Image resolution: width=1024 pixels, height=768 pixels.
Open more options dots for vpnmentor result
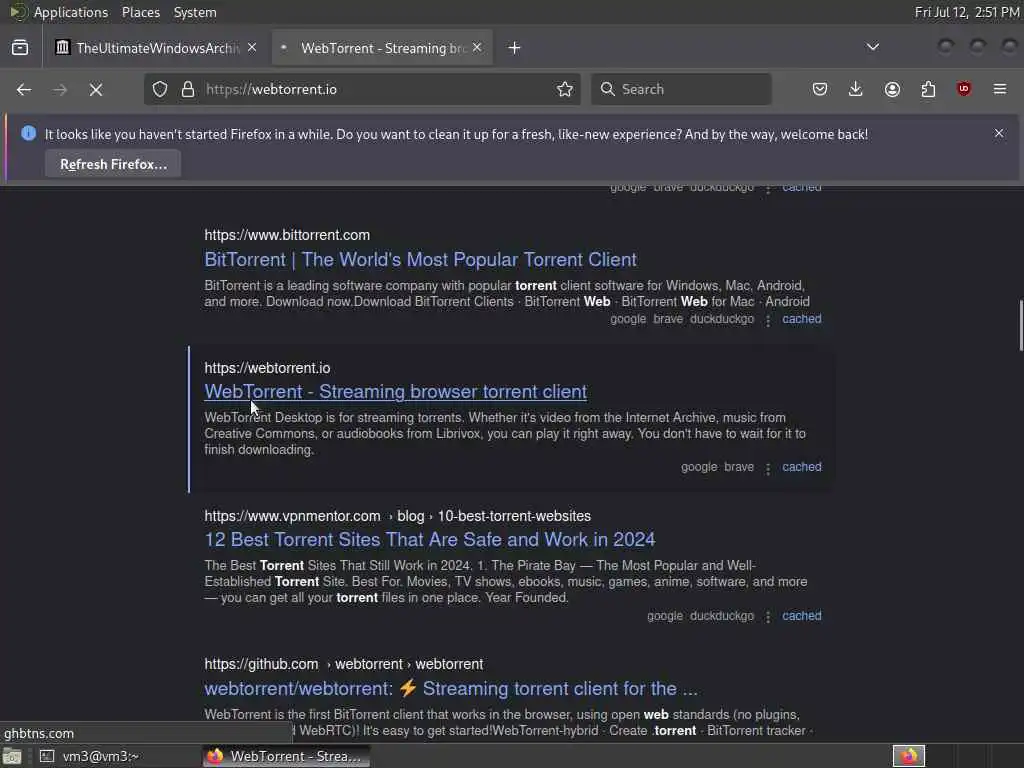pos(768,616)
